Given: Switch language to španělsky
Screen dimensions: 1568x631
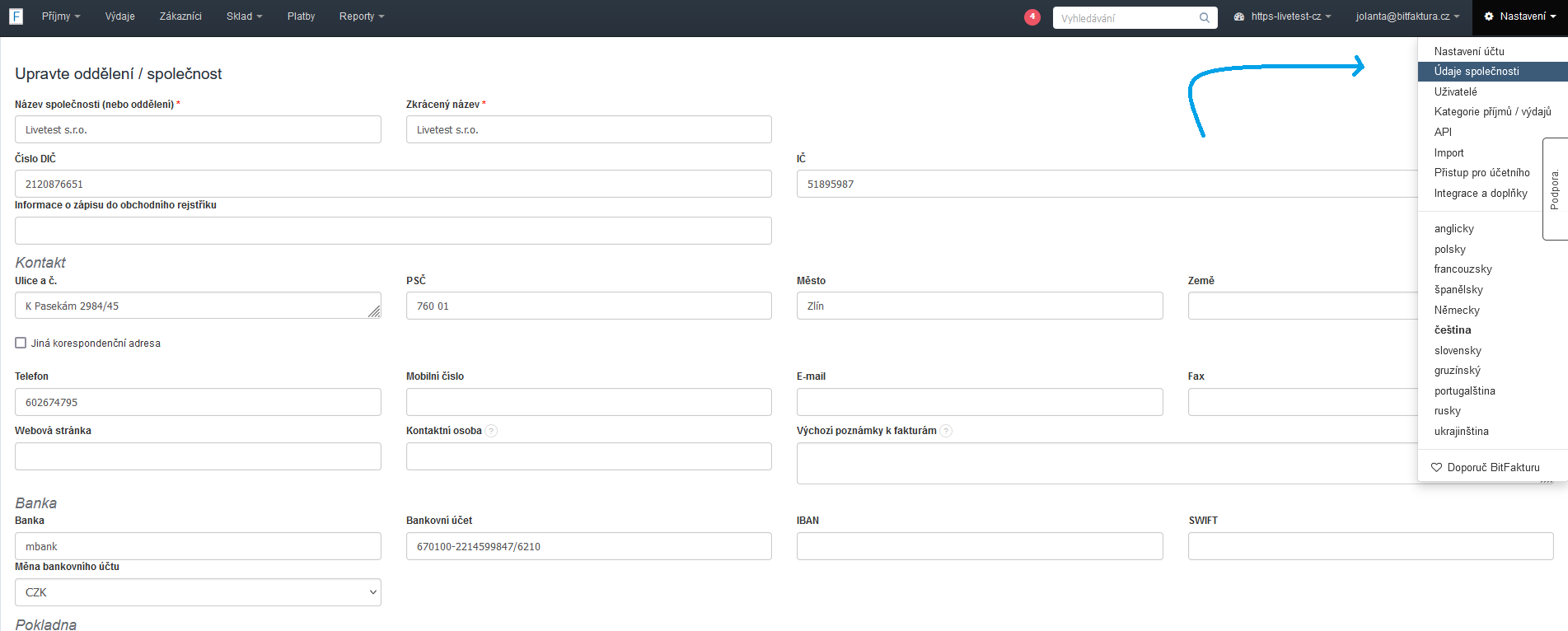Looking at the screenshot, I should click(x=1458, y=290).
